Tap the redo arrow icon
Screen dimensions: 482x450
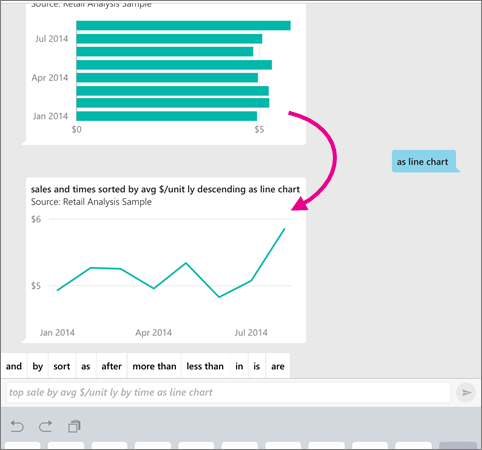click(x=46, y=426)
